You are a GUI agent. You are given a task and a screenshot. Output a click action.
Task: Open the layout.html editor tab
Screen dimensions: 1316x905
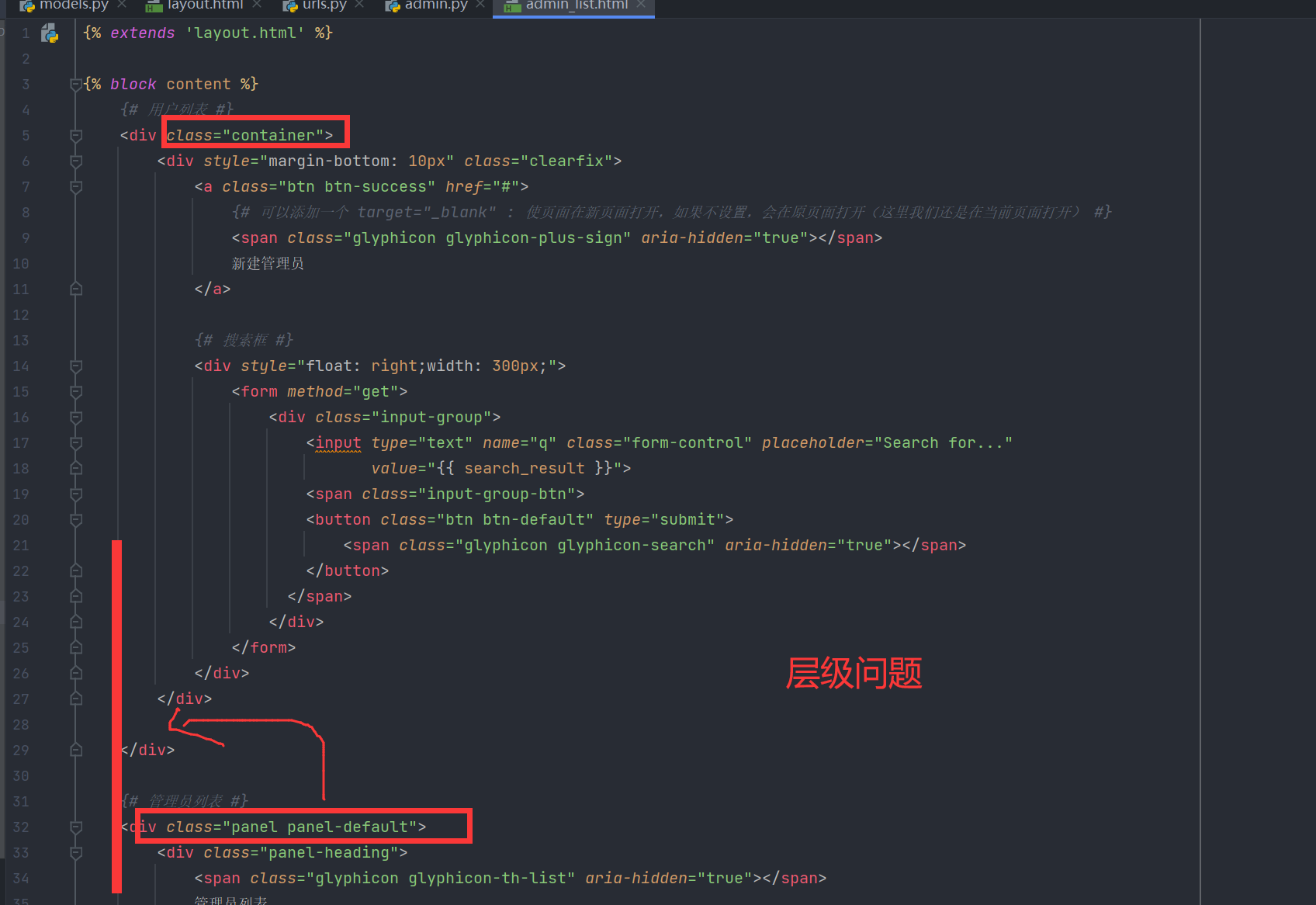click(x=205, y=5)
